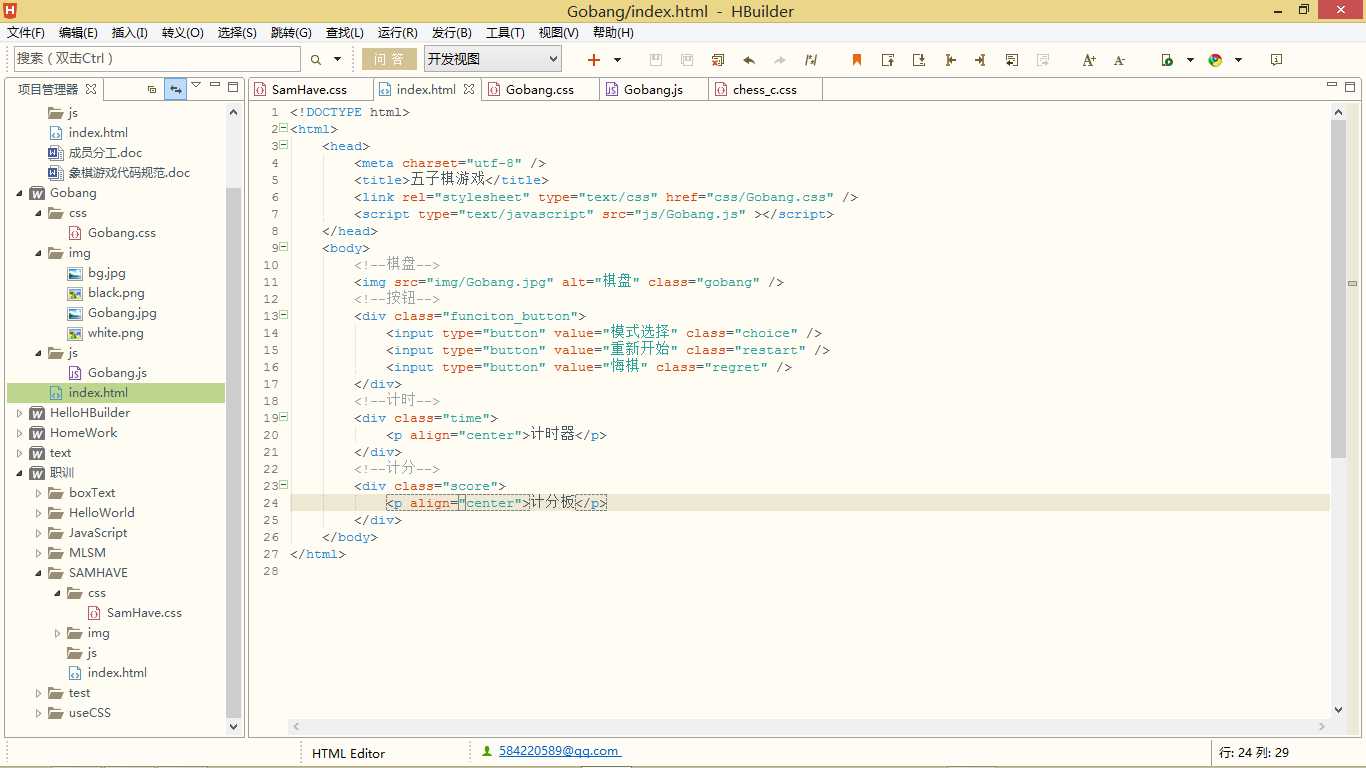
Task: Click the editor vertical scrollbar
Action: tap(1339, 290)
